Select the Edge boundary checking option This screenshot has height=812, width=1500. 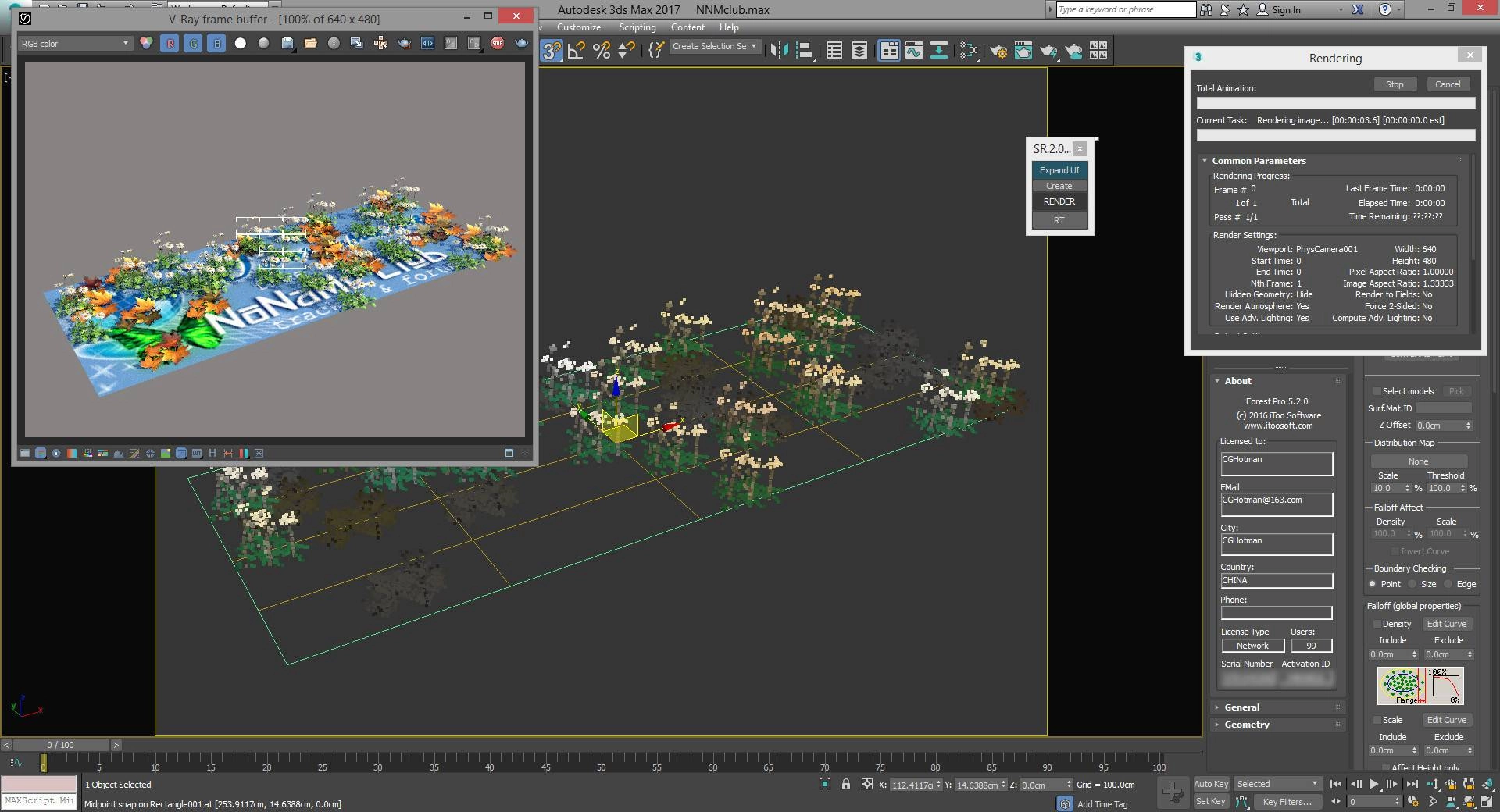[1448, 584]
